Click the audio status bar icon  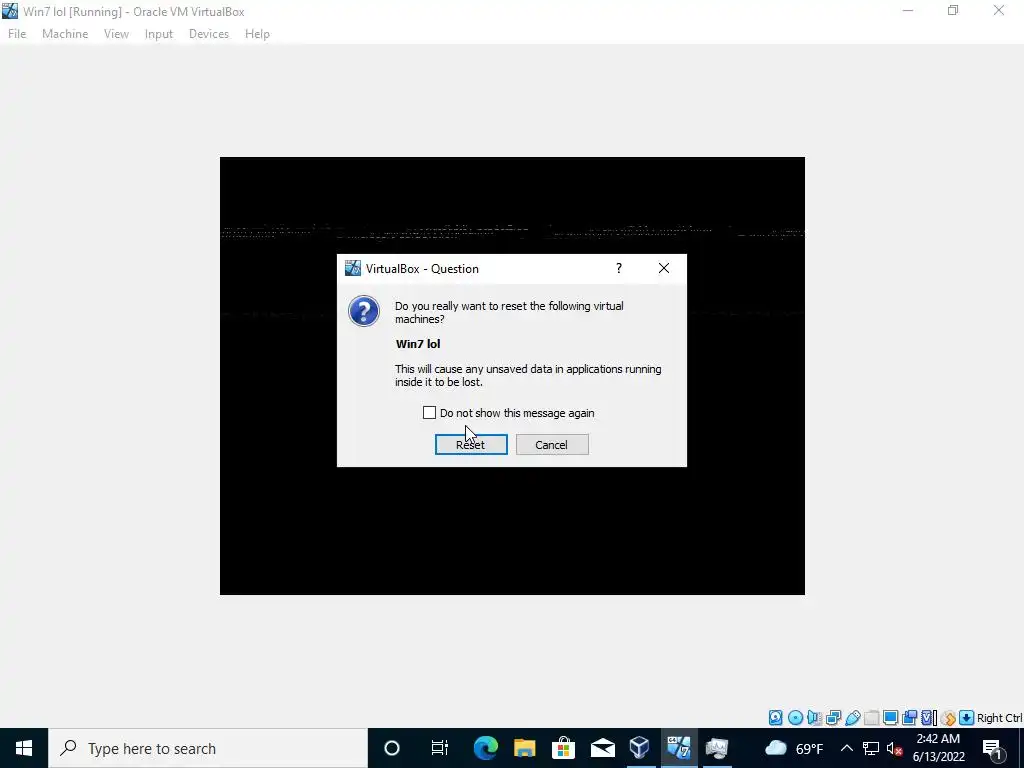[x=814, y=718]
